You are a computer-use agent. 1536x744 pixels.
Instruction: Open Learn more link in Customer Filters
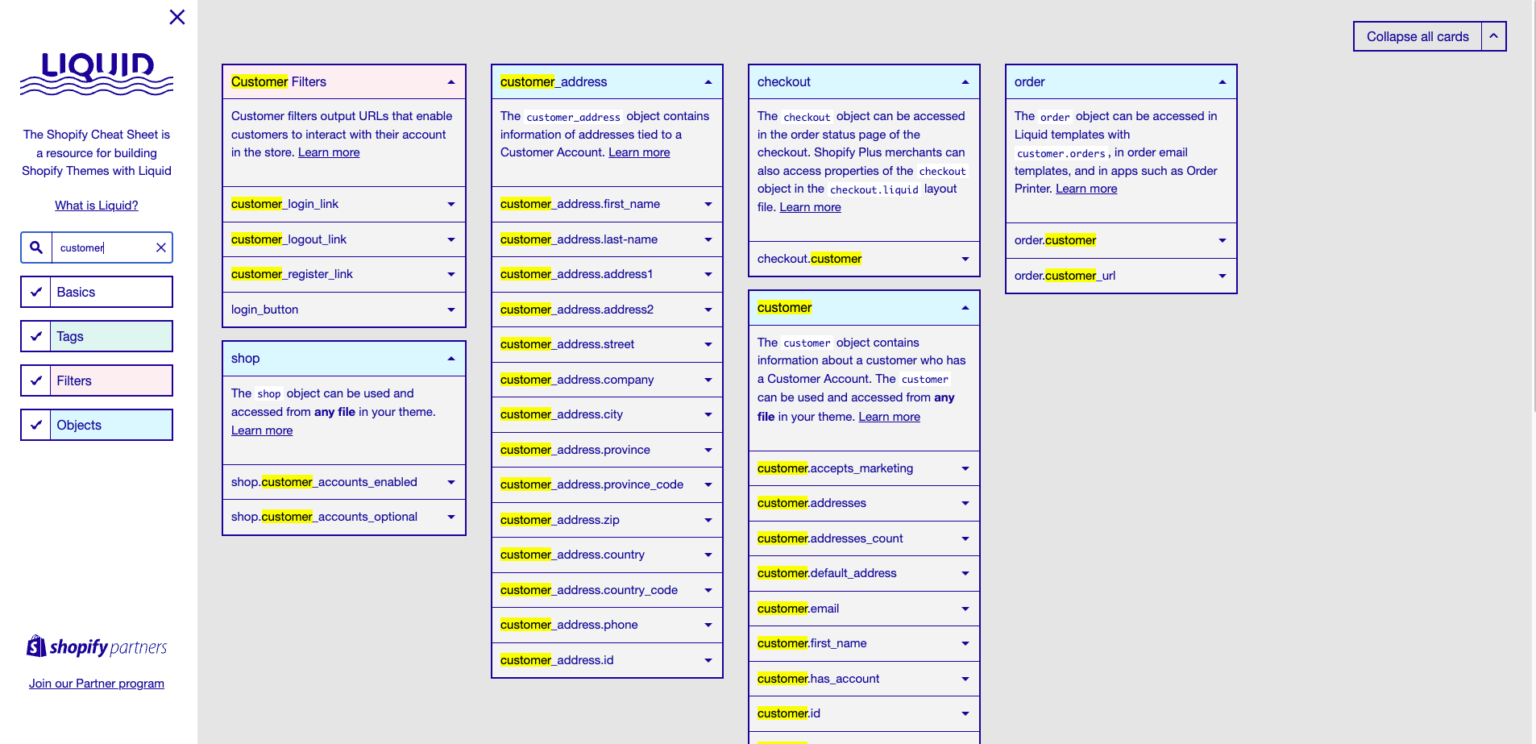tap(329, 152)
